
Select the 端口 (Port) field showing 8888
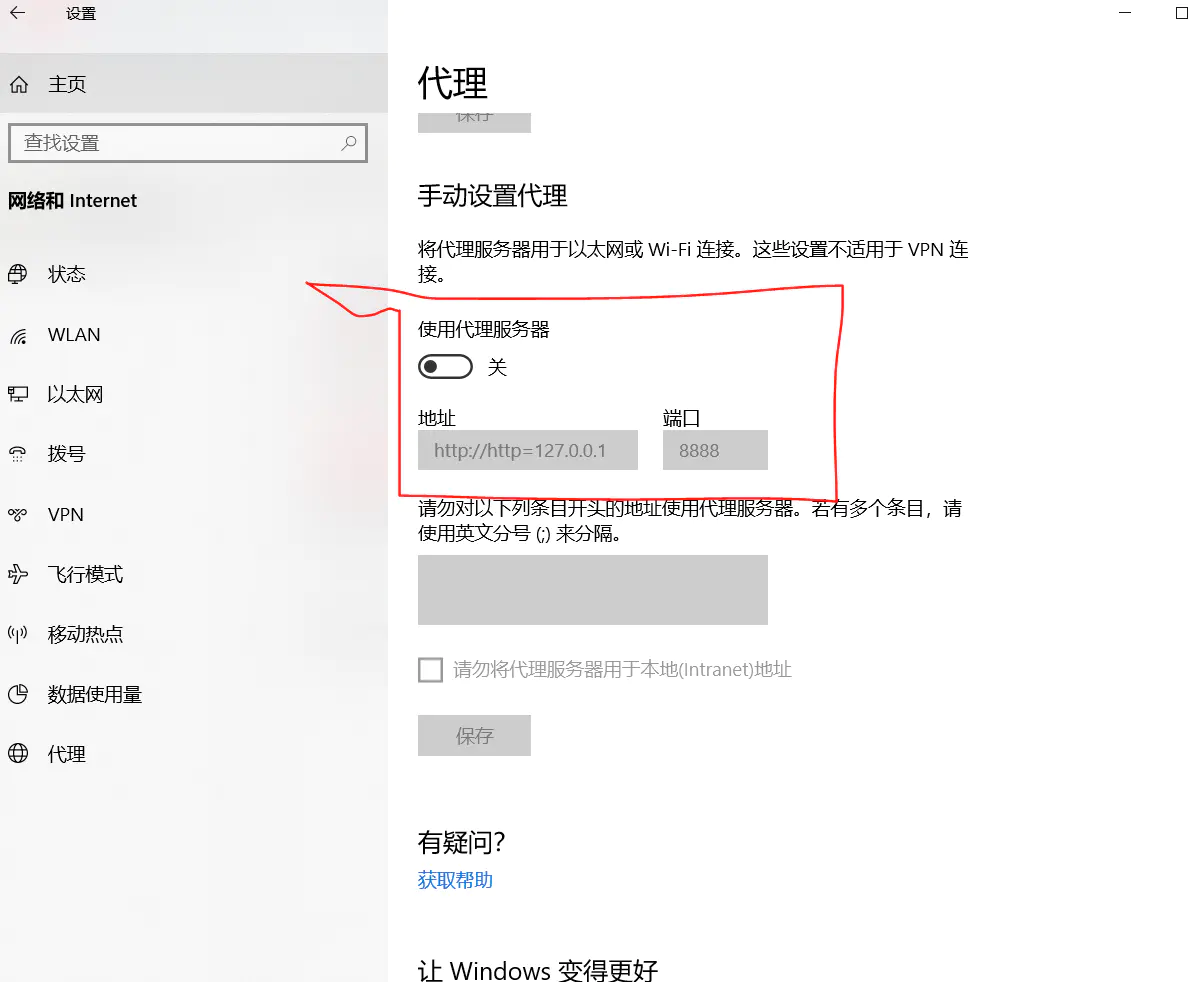click(x=714, y=450)
